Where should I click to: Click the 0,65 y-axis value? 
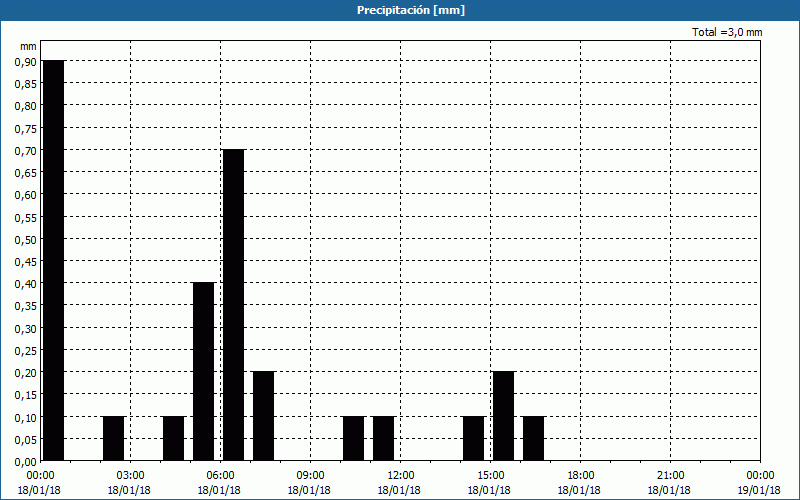26,172
